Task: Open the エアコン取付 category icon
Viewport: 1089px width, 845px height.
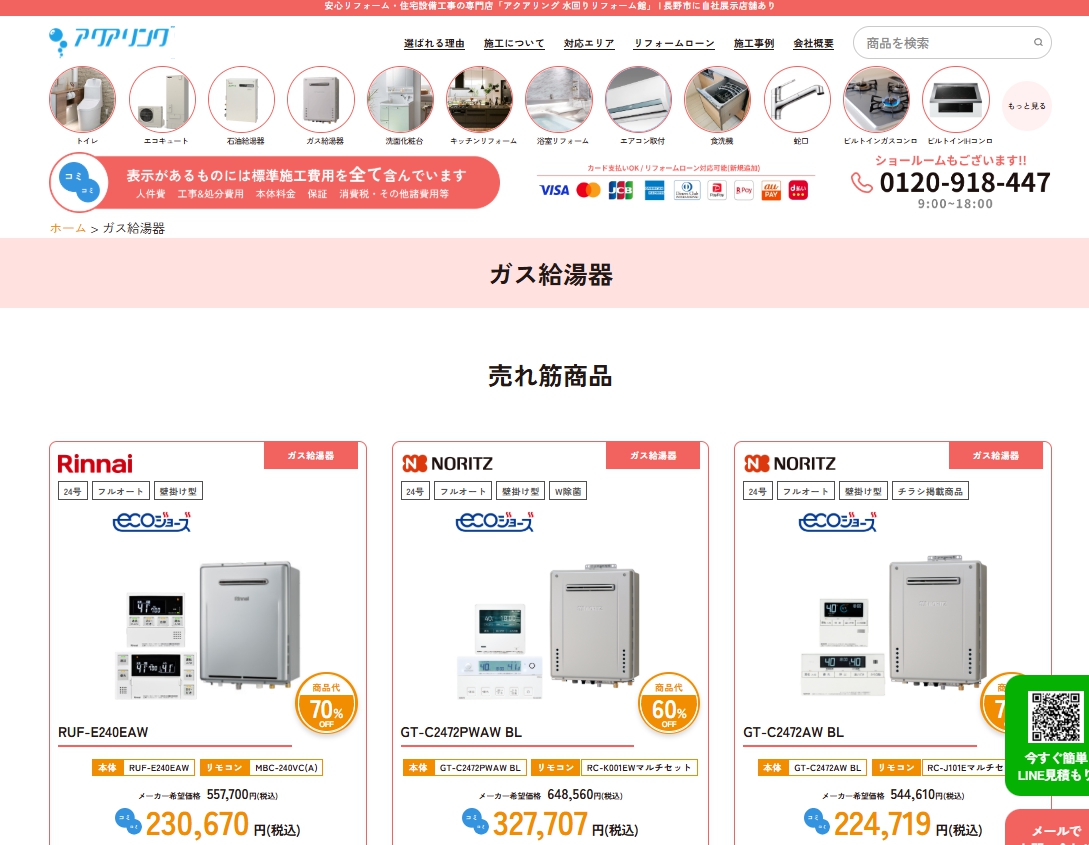Action: 638,99
